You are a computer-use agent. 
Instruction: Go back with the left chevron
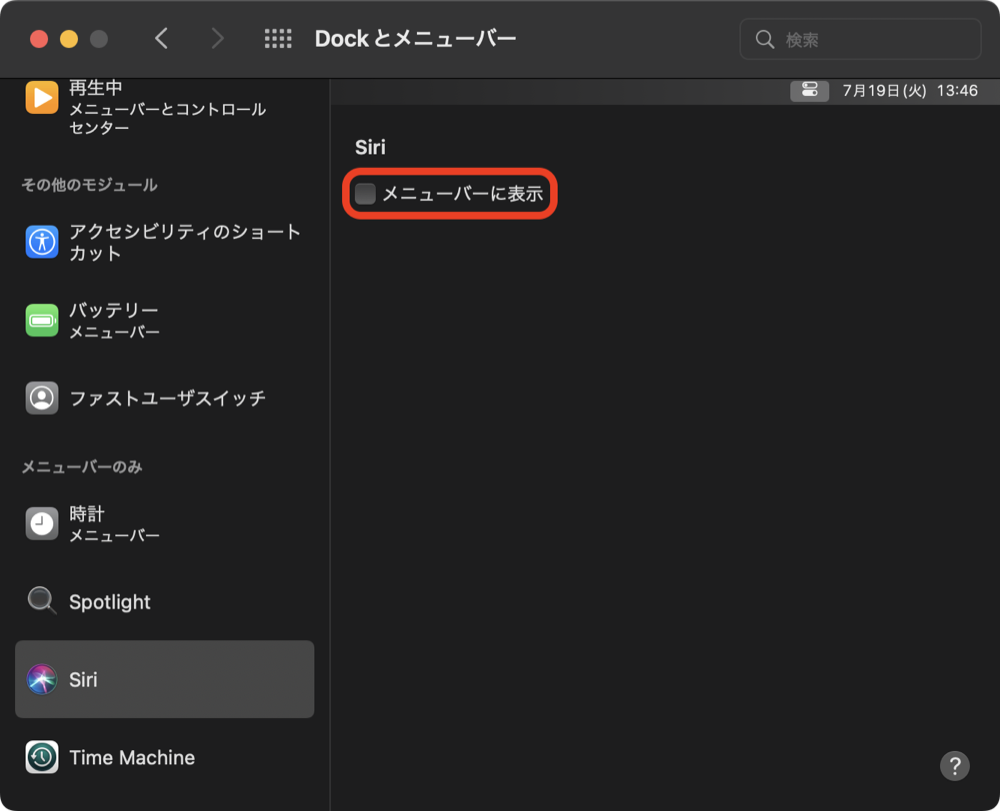point(161,38)
